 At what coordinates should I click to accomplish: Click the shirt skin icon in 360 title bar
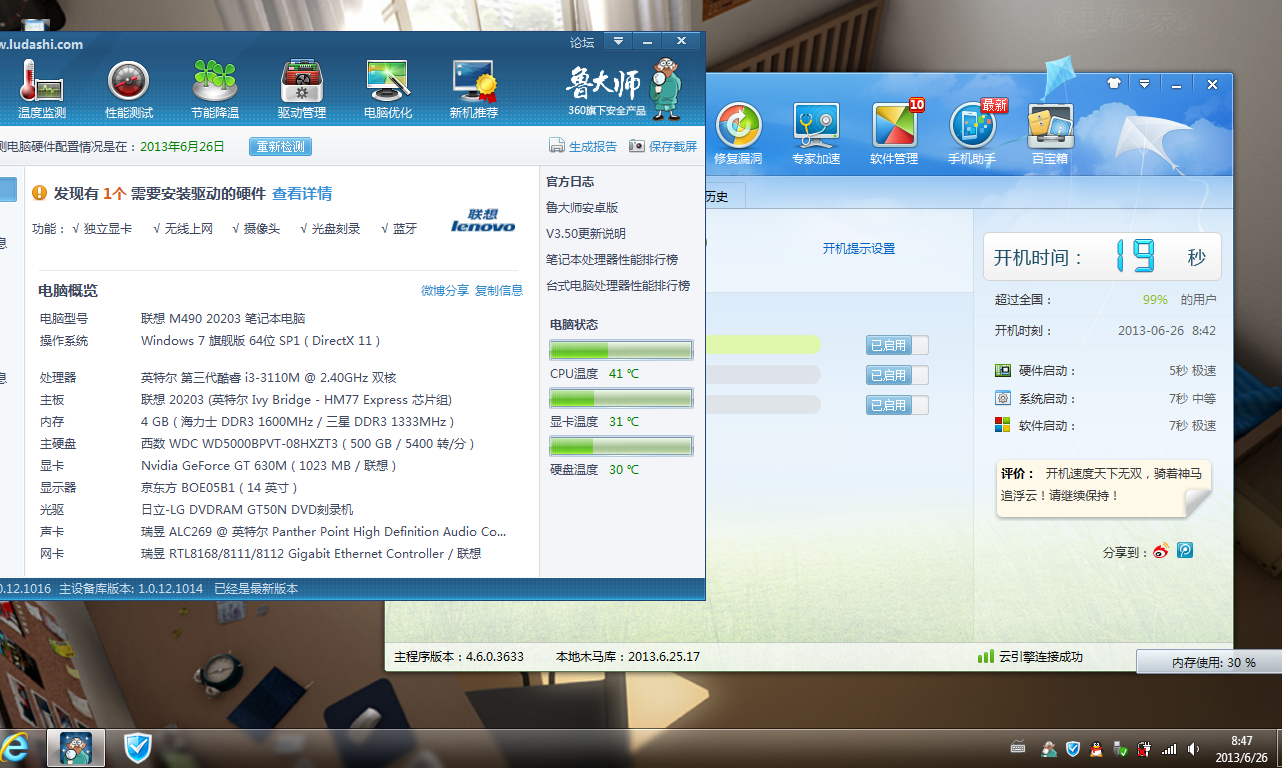1114,84
